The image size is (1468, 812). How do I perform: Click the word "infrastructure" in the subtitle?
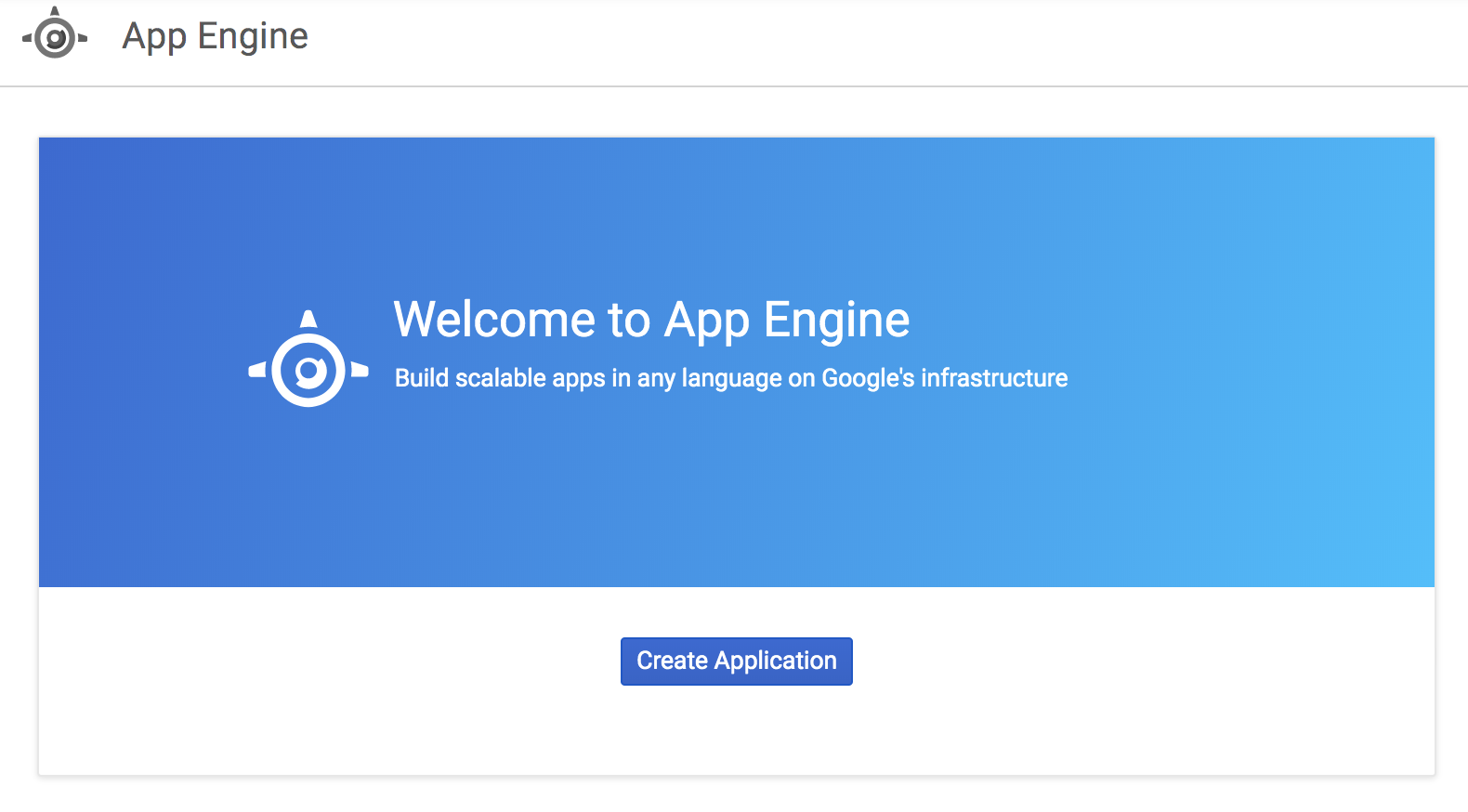pyautogui.click(x=994, y=378)
